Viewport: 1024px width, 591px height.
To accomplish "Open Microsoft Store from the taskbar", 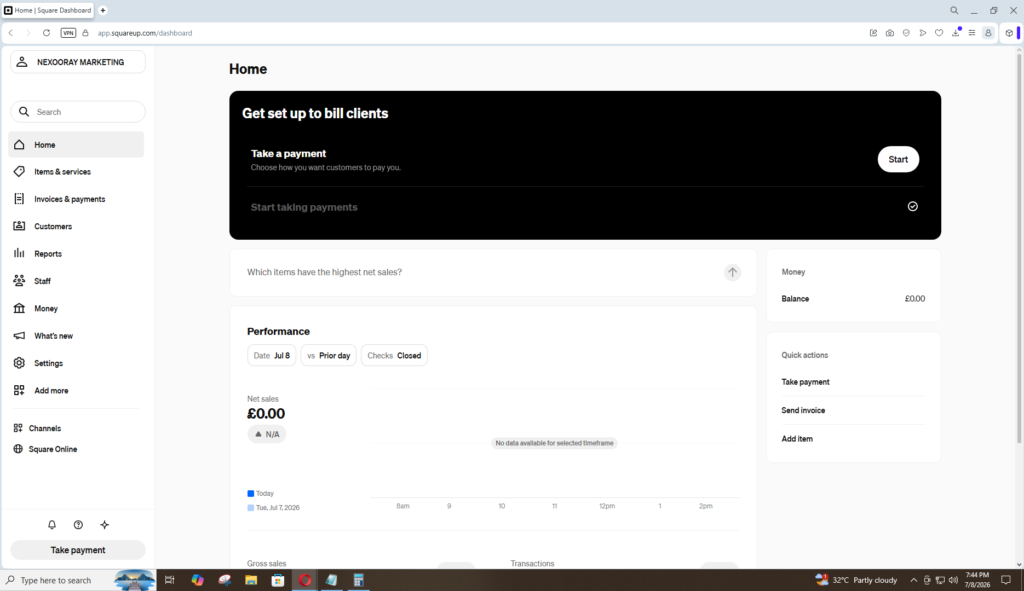I will [x=278, y=580].
